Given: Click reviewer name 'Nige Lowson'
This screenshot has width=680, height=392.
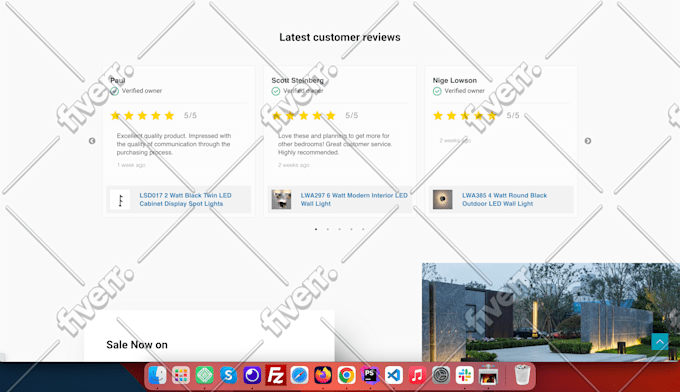Looking at the screenshot, I should pos(454,80).
